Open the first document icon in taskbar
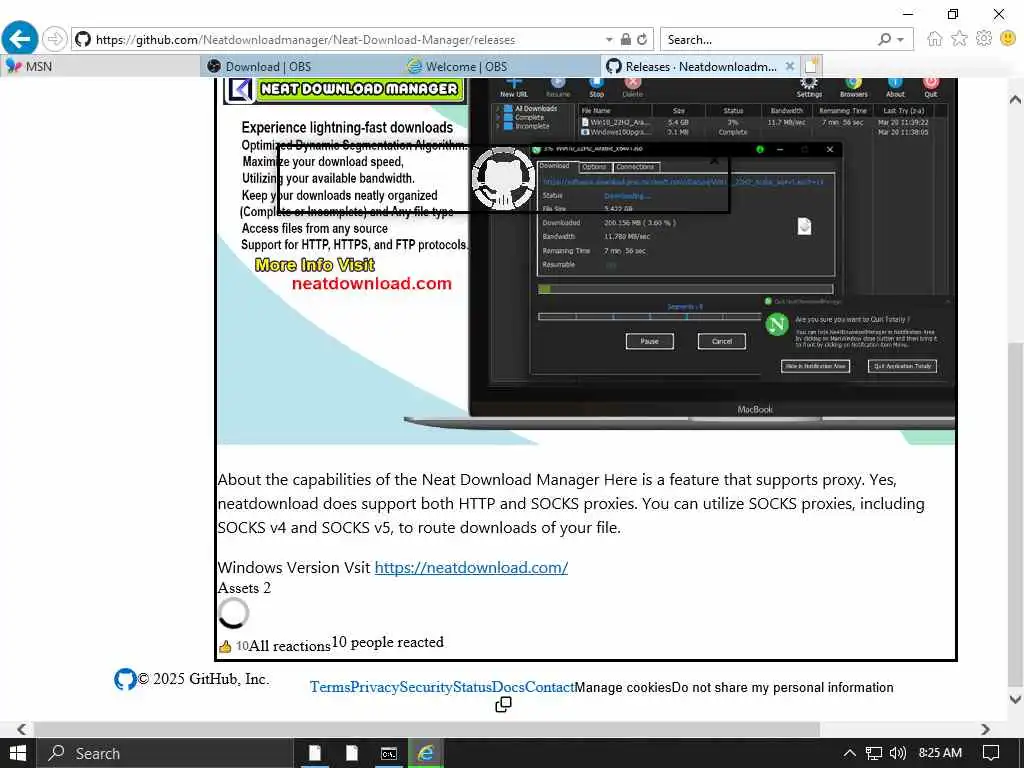The height and width of the screenshot is (768, 1024). pyautogui.click(x=315, y=753)
